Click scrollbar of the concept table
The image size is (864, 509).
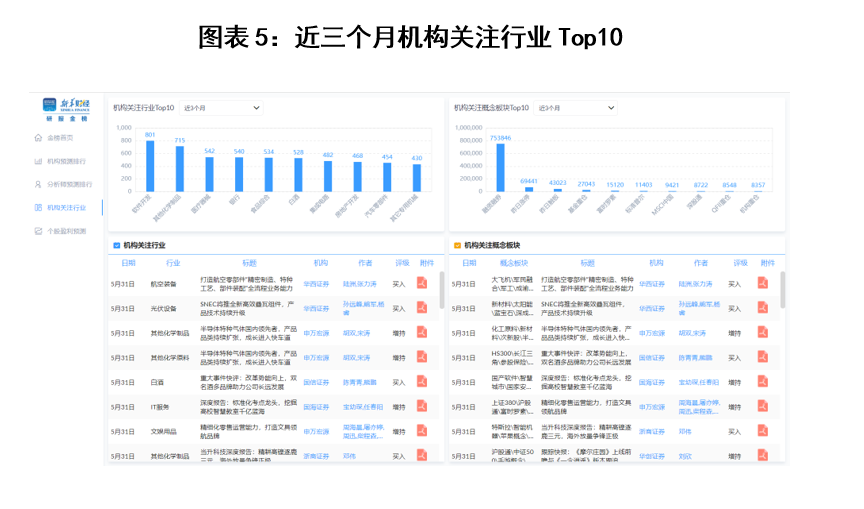point(782,290)
